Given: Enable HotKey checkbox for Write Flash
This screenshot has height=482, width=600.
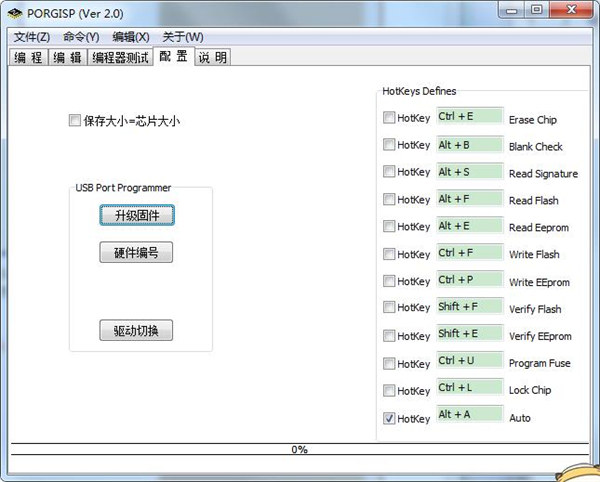Looking at the screenshot, I should click(389, 254).
